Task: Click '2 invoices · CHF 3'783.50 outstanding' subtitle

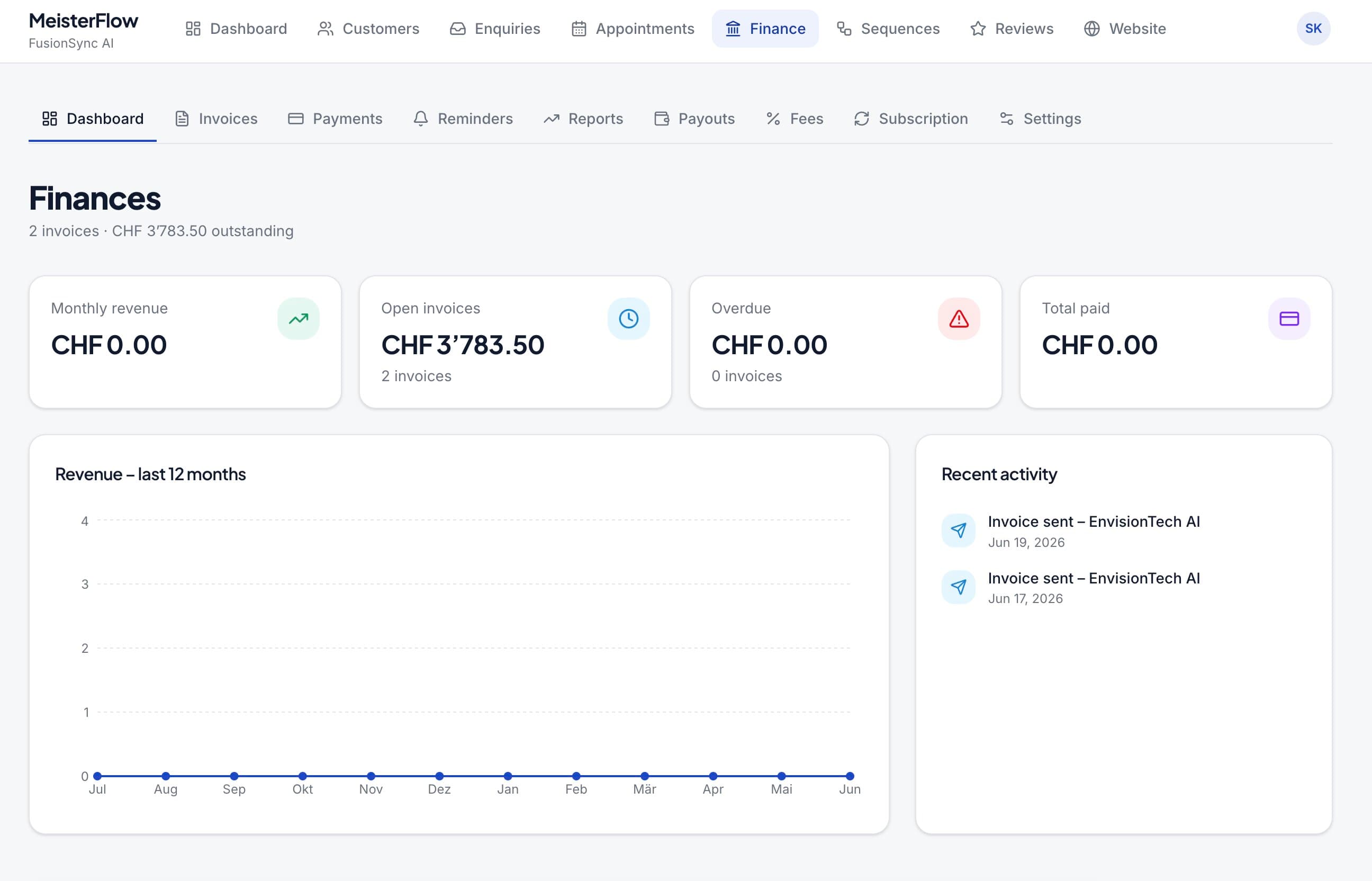Action: [x=161, y=231]
